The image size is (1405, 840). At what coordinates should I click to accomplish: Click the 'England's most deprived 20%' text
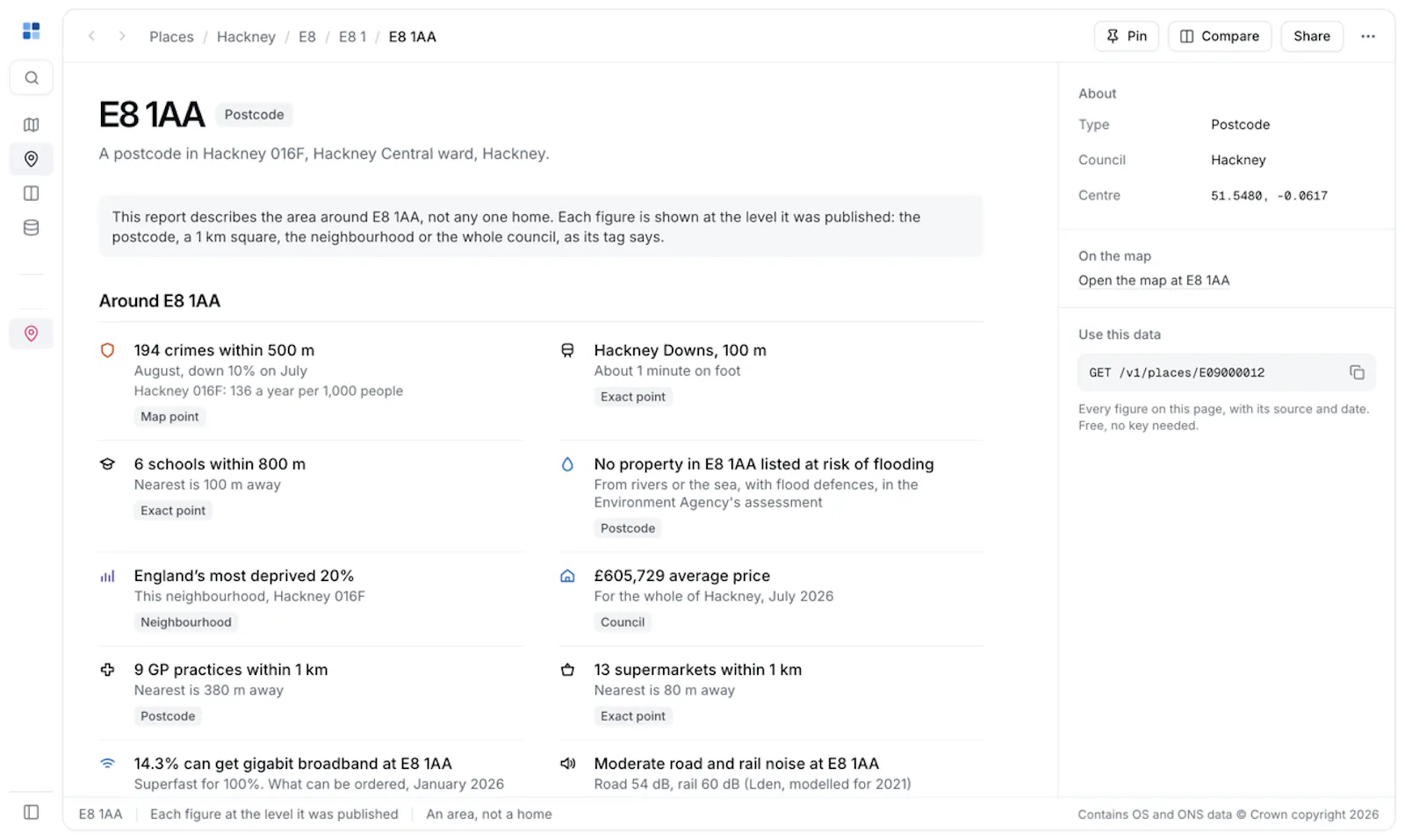pyautogui.click(x=244, y=576)
